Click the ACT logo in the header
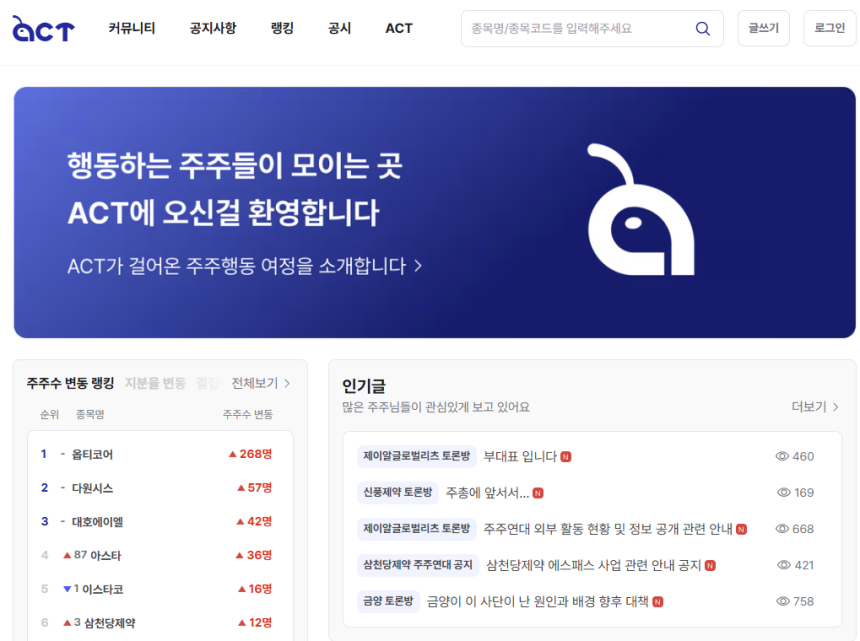Screen dimensions: 860x641 (43, 29)
